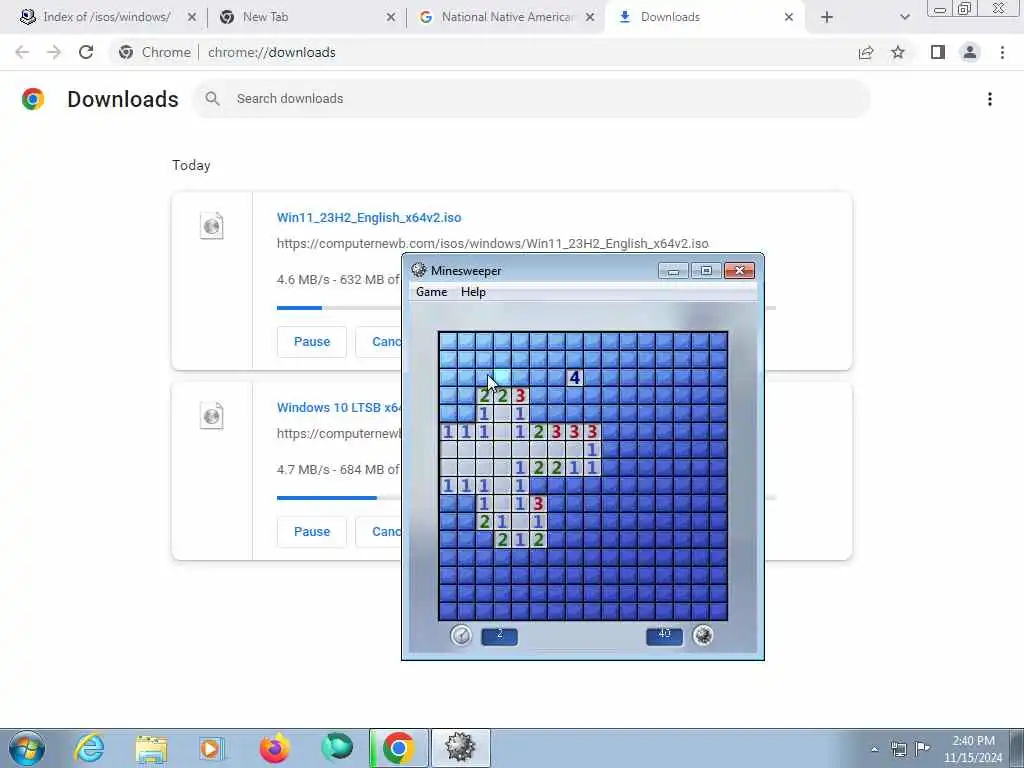Open the Windows 10 LTSB file link
Screen dimensions: 1024x768
[x=339, y=408]
